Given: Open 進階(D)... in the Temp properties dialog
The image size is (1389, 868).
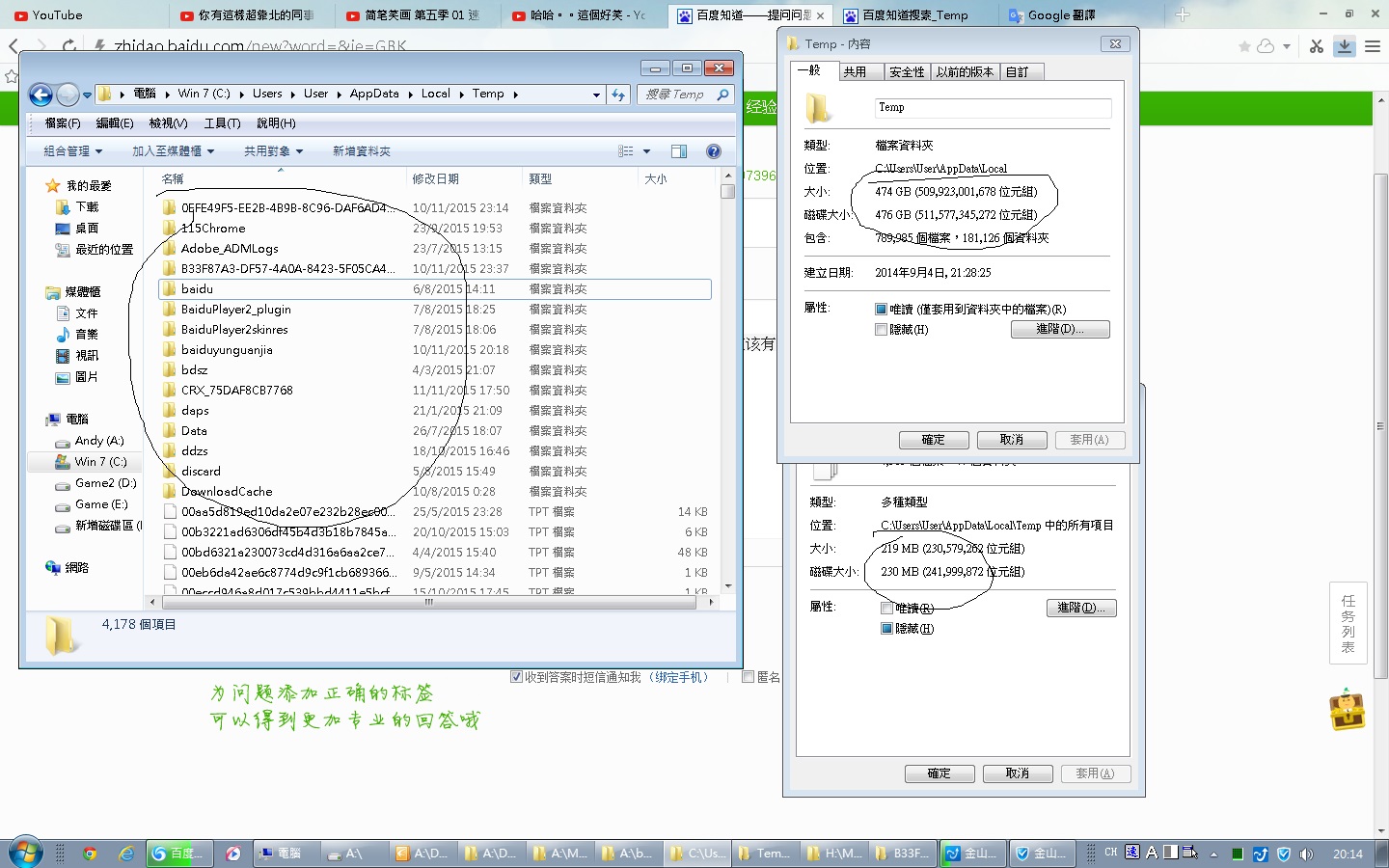Looking at the screenshot, I should pos(1060,330).
